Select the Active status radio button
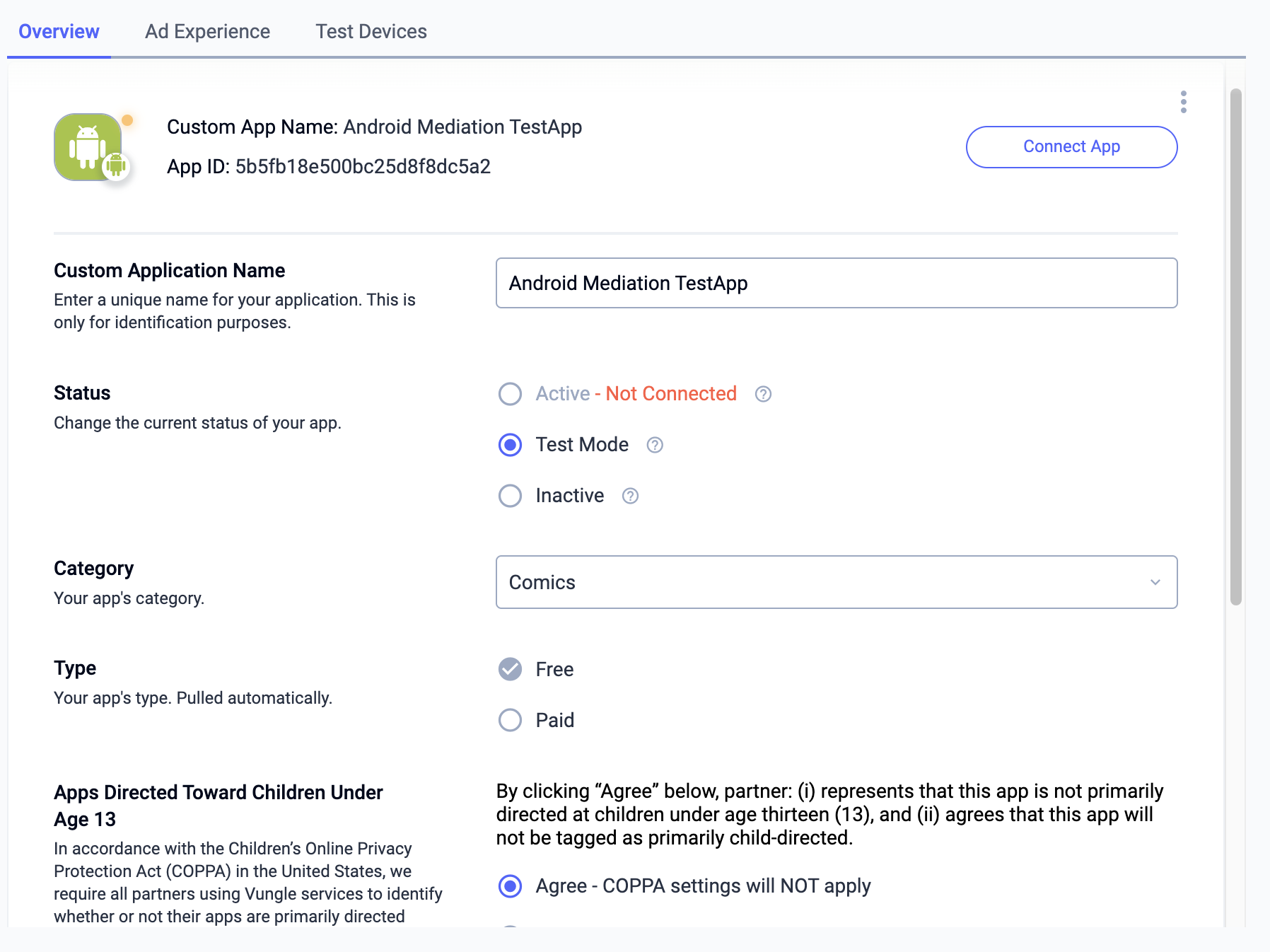This screenshot has height=952, width=1270. (x=510, y=394)
